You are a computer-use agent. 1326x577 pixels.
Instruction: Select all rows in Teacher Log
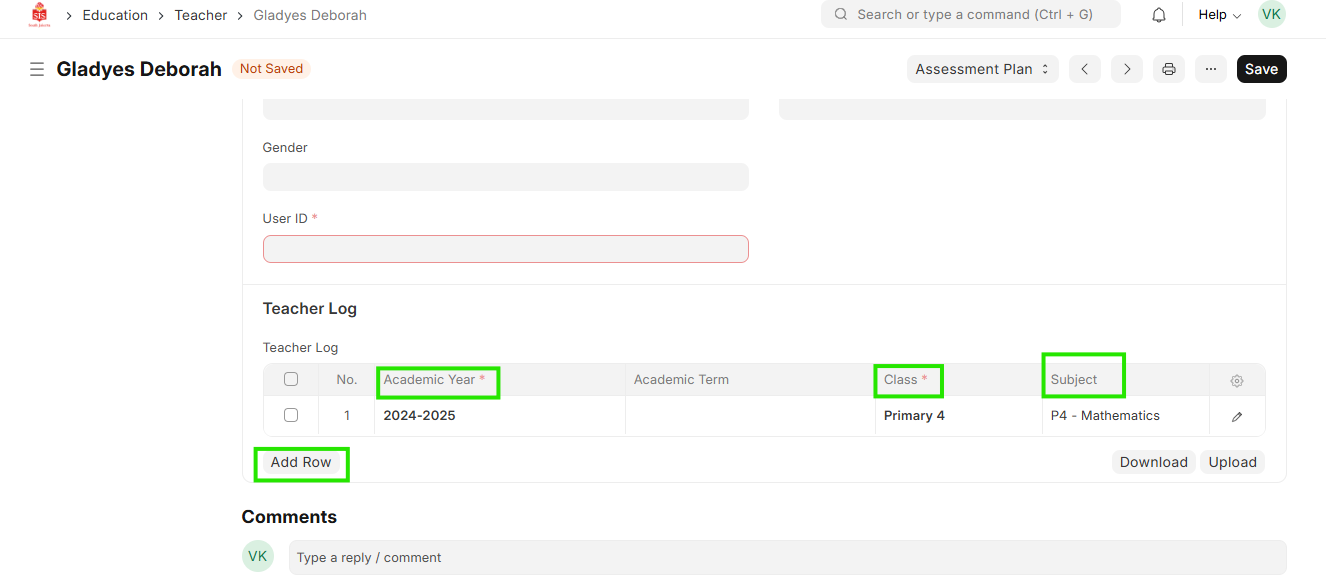click(291, 379)
